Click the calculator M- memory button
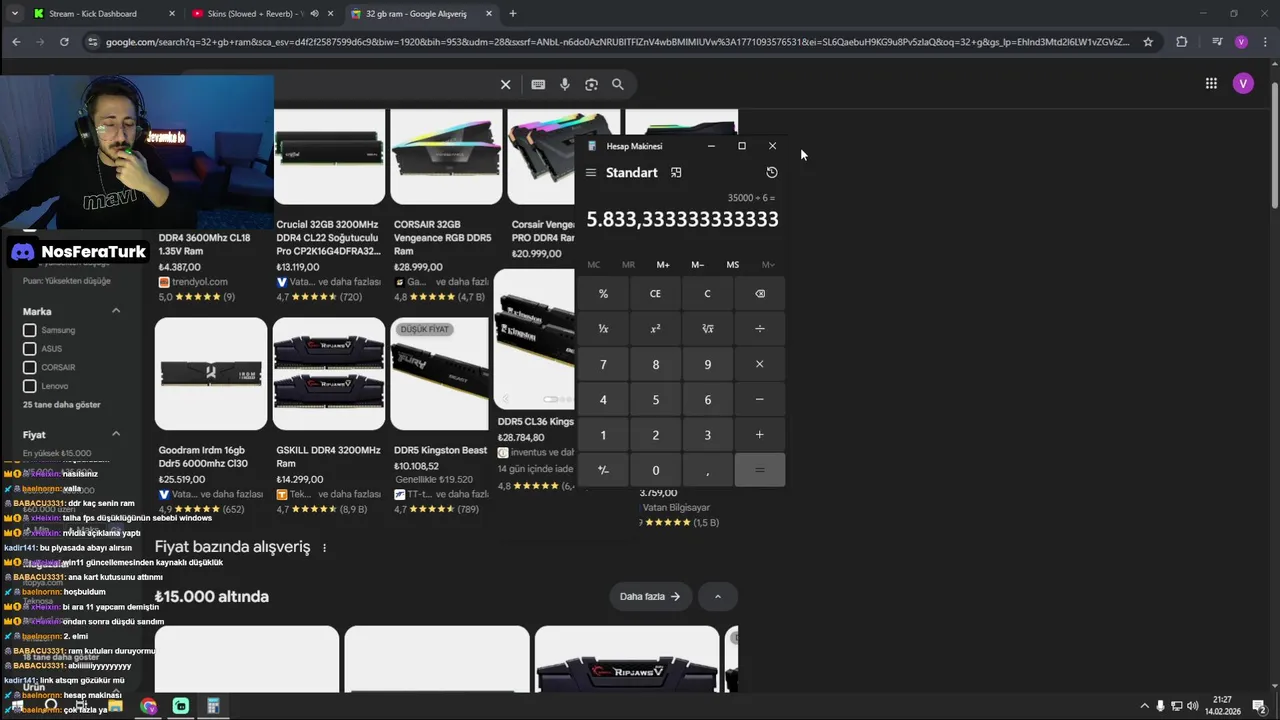The width and height of the screenshot is (1280, 720). point(698,265)
